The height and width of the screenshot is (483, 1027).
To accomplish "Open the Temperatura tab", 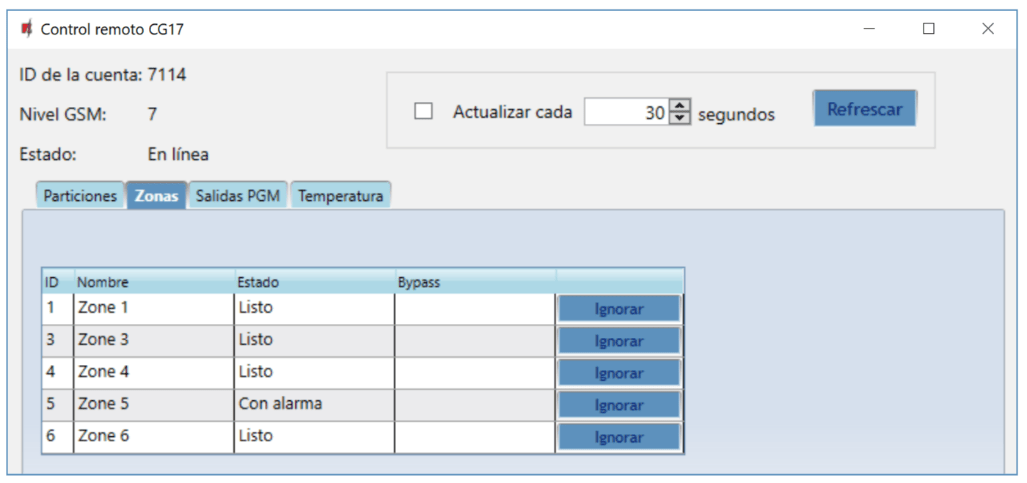I will click(x=340, y=196).
